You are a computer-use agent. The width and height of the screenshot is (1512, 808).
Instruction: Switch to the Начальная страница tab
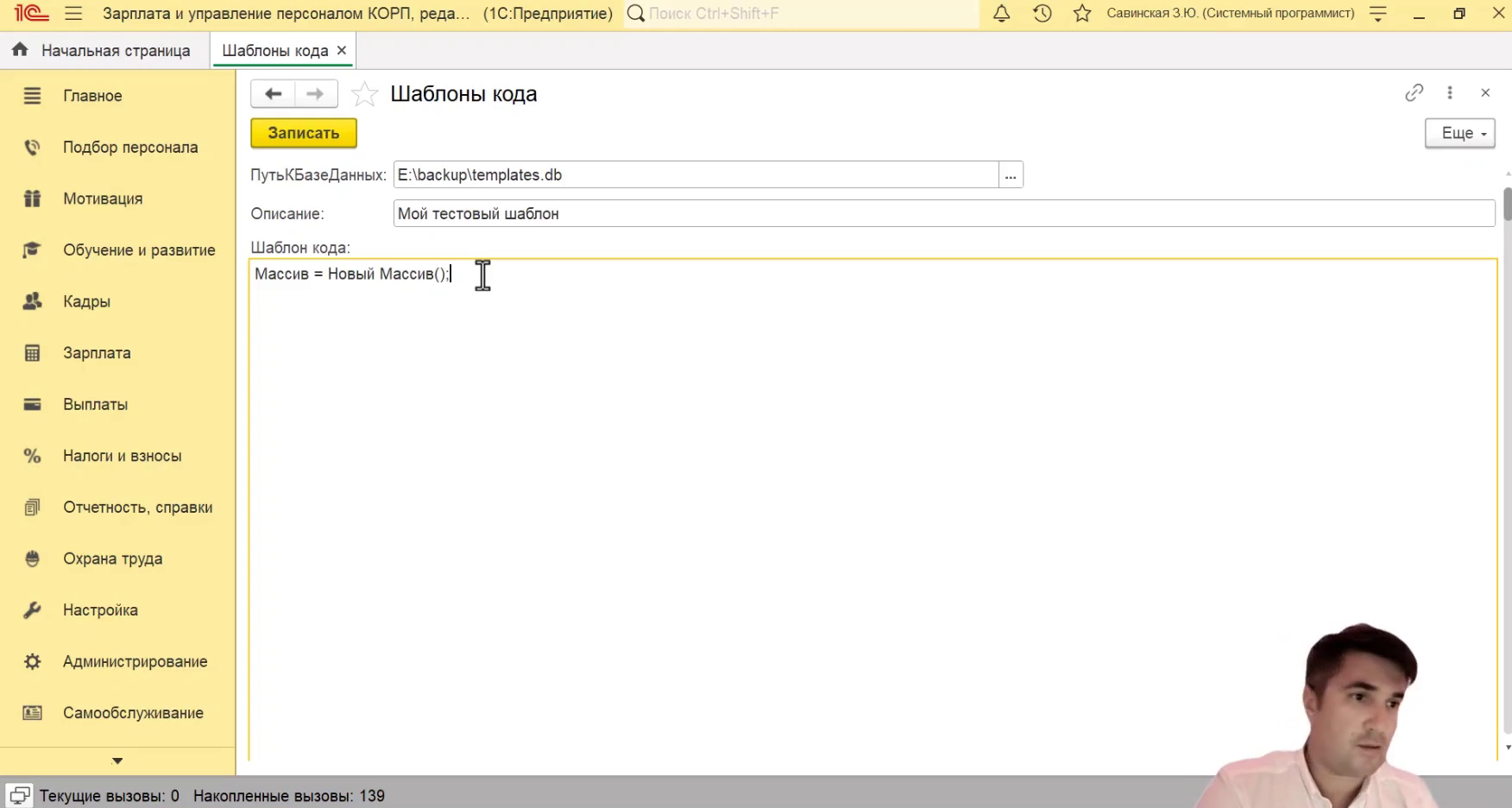pos(105,50)
